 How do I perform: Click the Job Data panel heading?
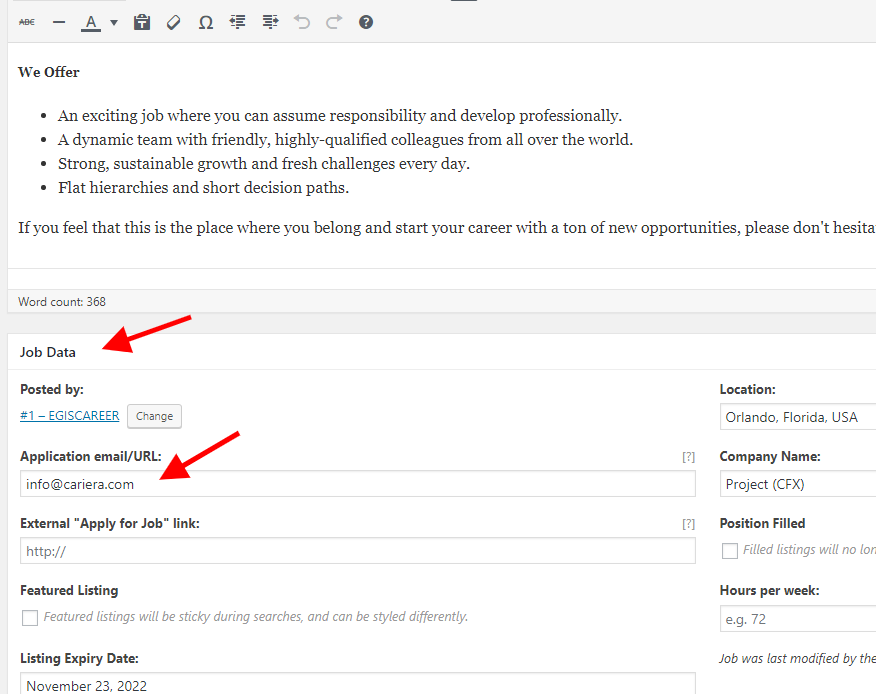[x=47, y=352]
